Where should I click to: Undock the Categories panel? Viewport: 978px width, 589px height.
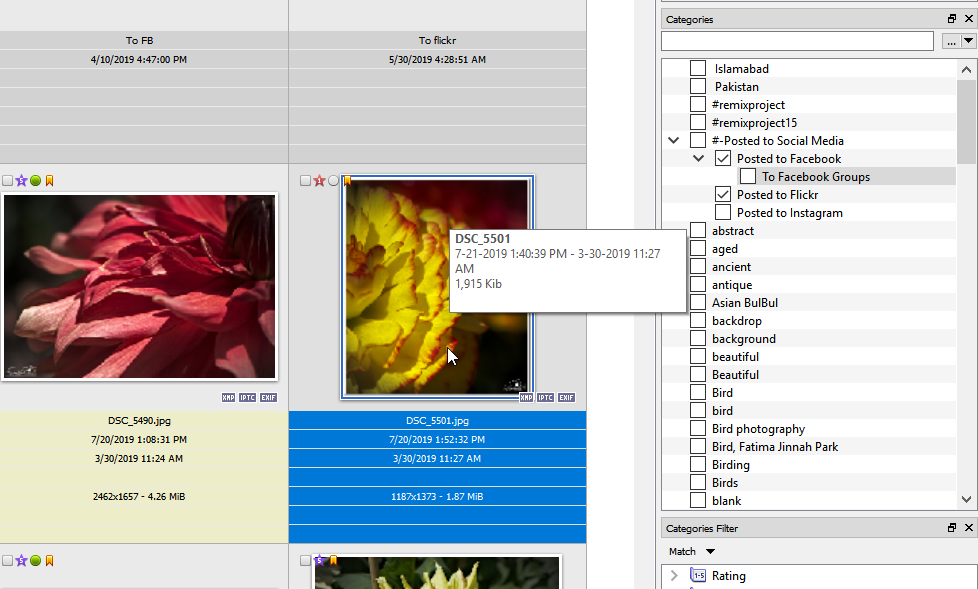pyautogui.click(x=952, y=19)
